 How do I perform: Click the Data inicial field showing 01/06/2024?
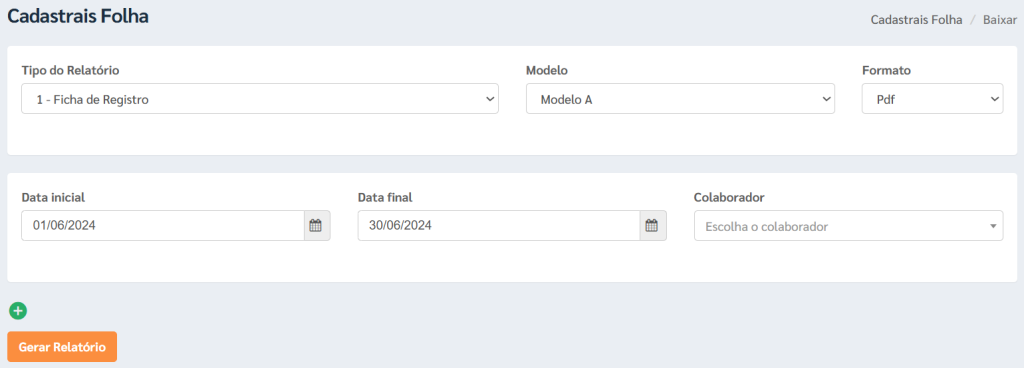click(163, 226)
